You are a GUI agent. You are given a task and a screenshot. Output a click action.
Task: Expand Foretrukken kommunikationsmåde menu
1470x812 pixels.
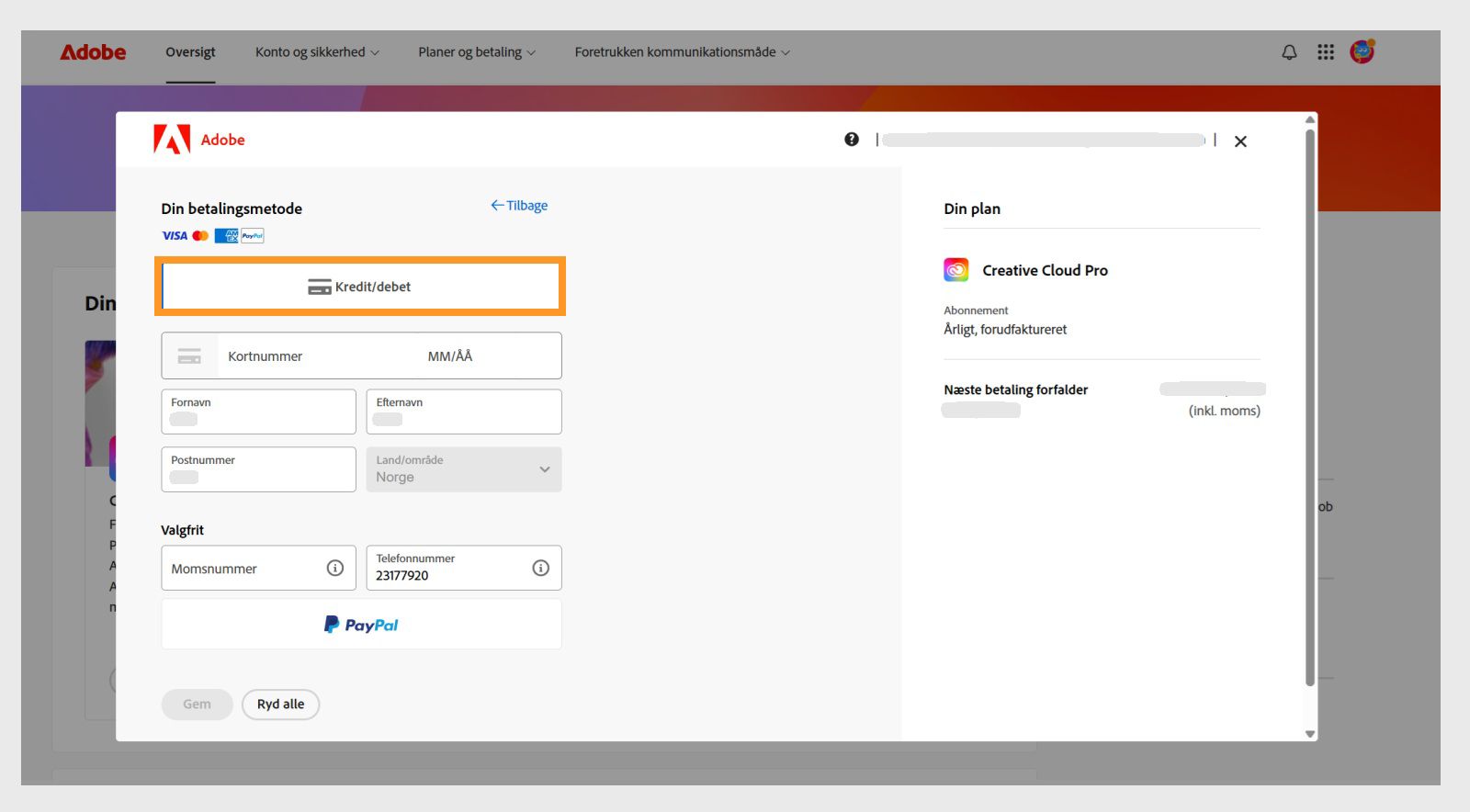coord(683,52)
